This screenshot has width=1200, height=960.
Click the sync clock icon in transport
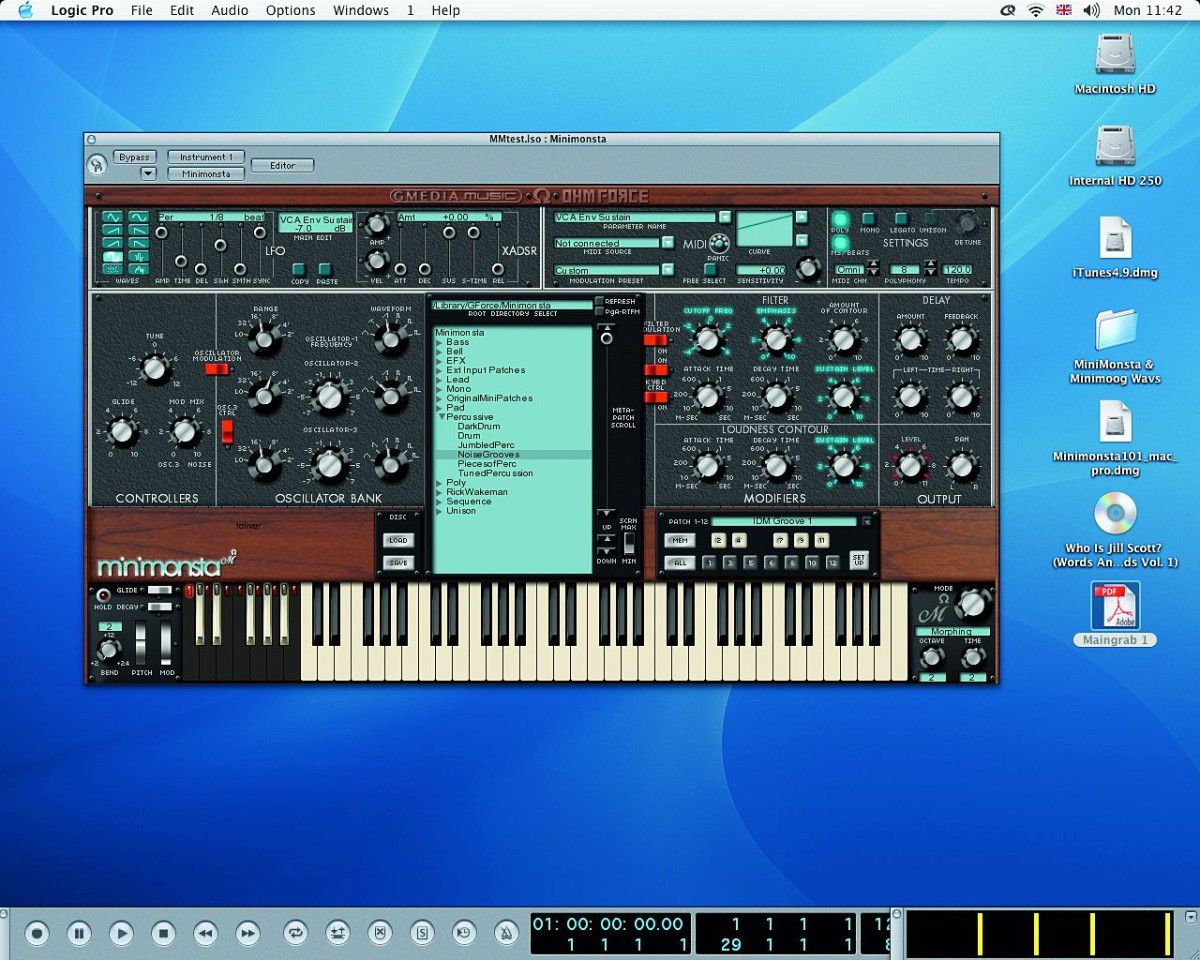[x=464, y=934]
